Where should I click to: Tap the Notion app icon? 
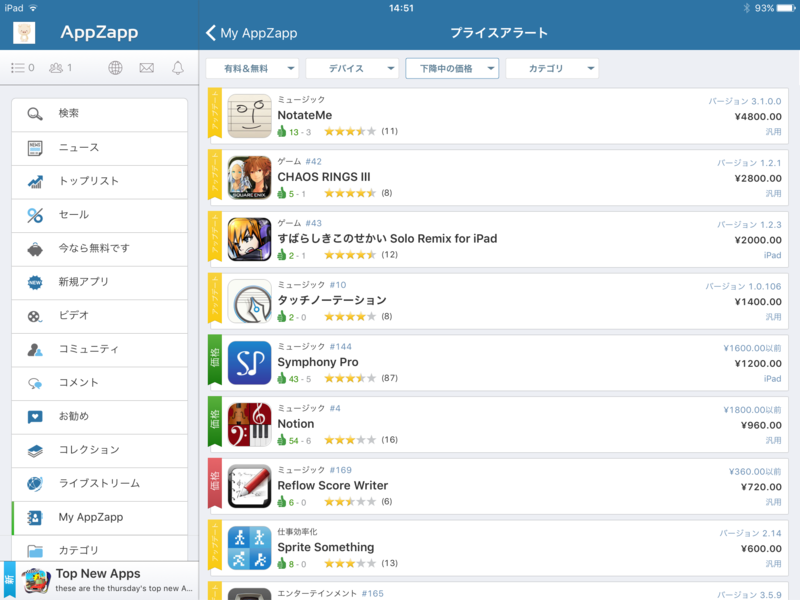click(x=249, y=424)
